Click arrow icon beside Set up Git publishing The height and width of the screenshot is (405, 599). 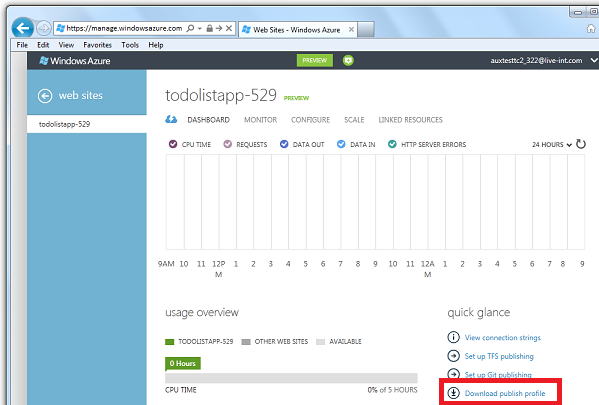[453, 373]
